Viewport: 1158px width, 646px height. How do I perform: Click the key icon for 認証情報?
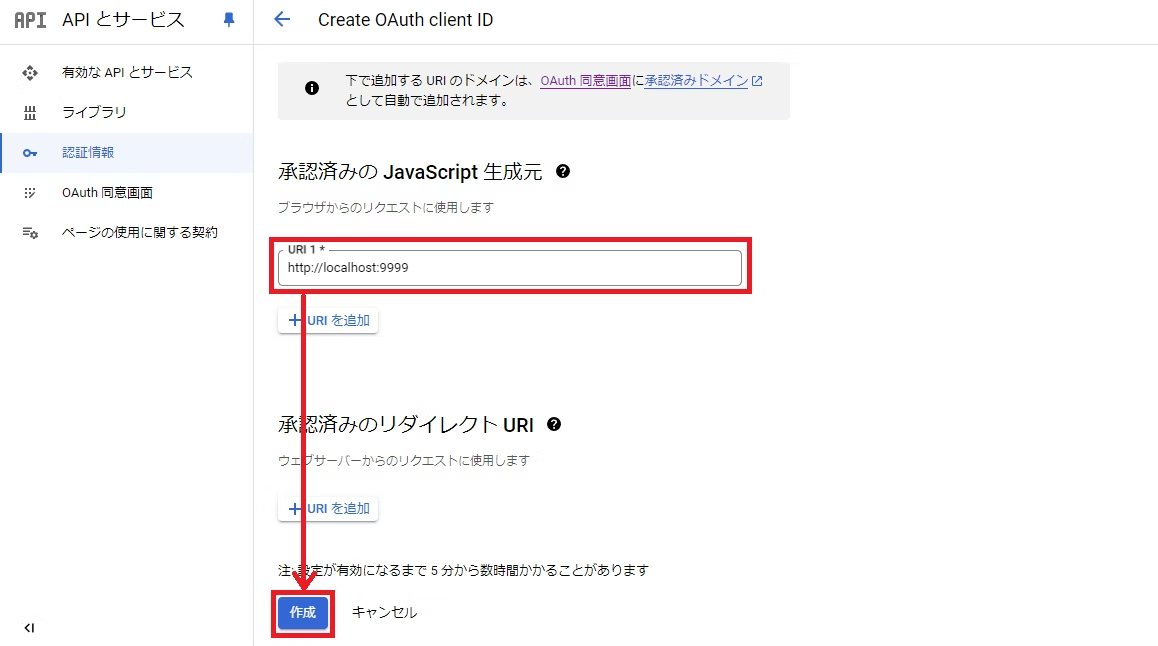30,153
